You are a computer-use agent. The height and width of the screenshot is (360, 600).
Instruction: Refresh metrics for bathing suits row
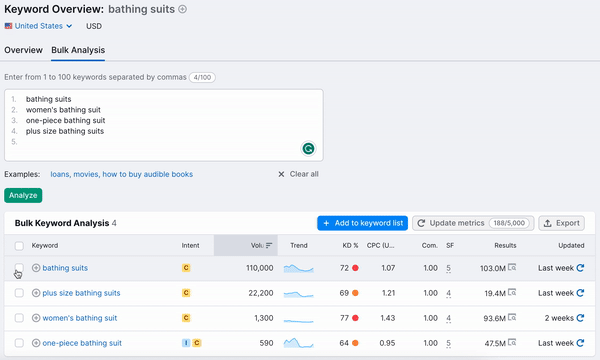(580, 268)
